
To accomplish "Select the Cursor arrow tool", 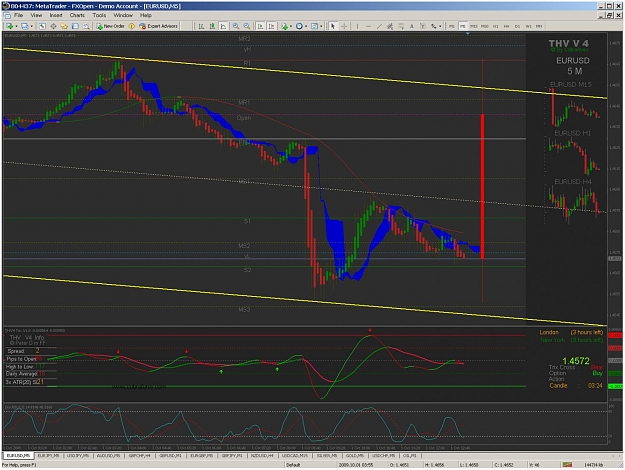I will (332, 26).
